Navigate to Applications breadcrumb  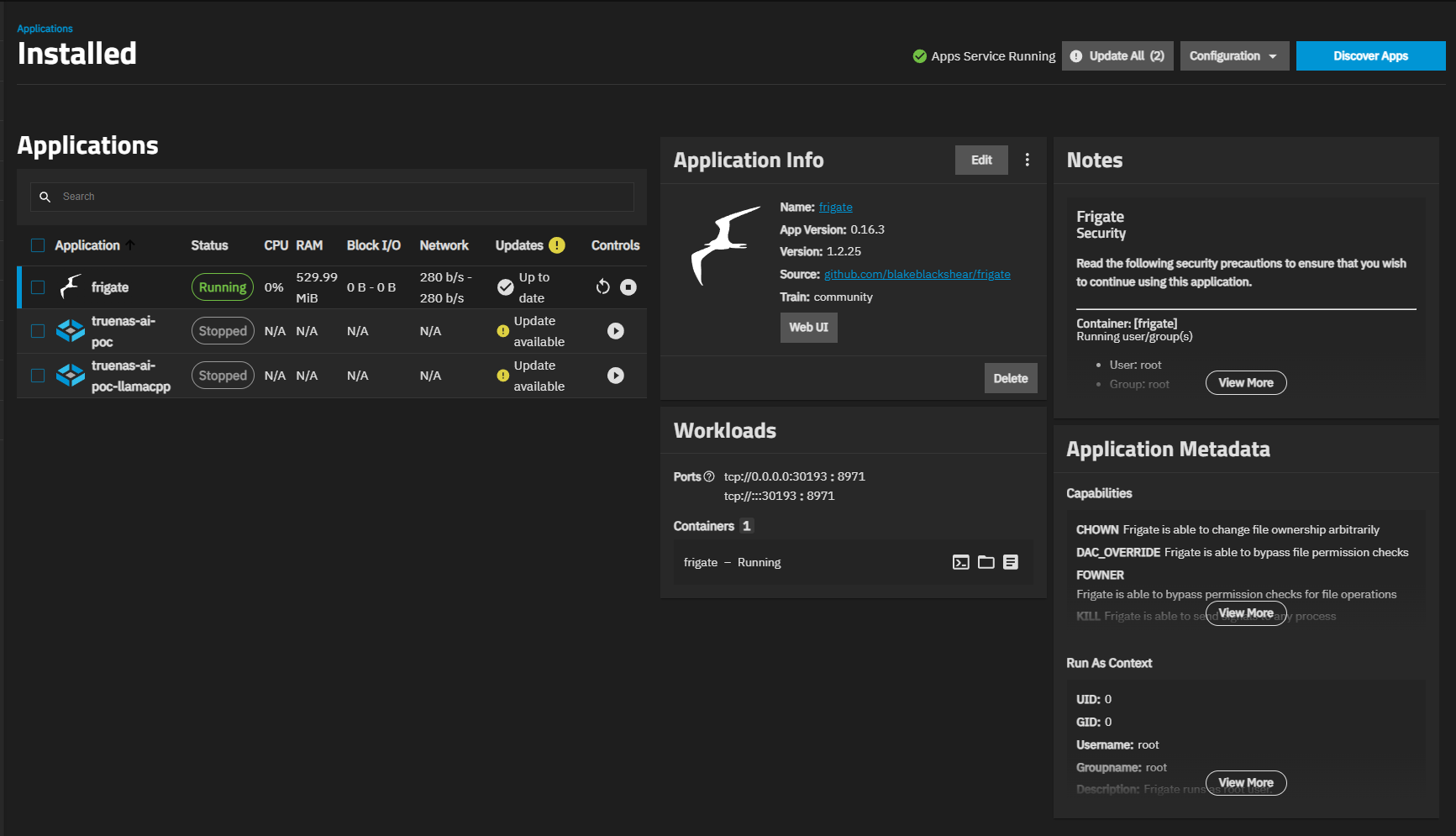45,29
